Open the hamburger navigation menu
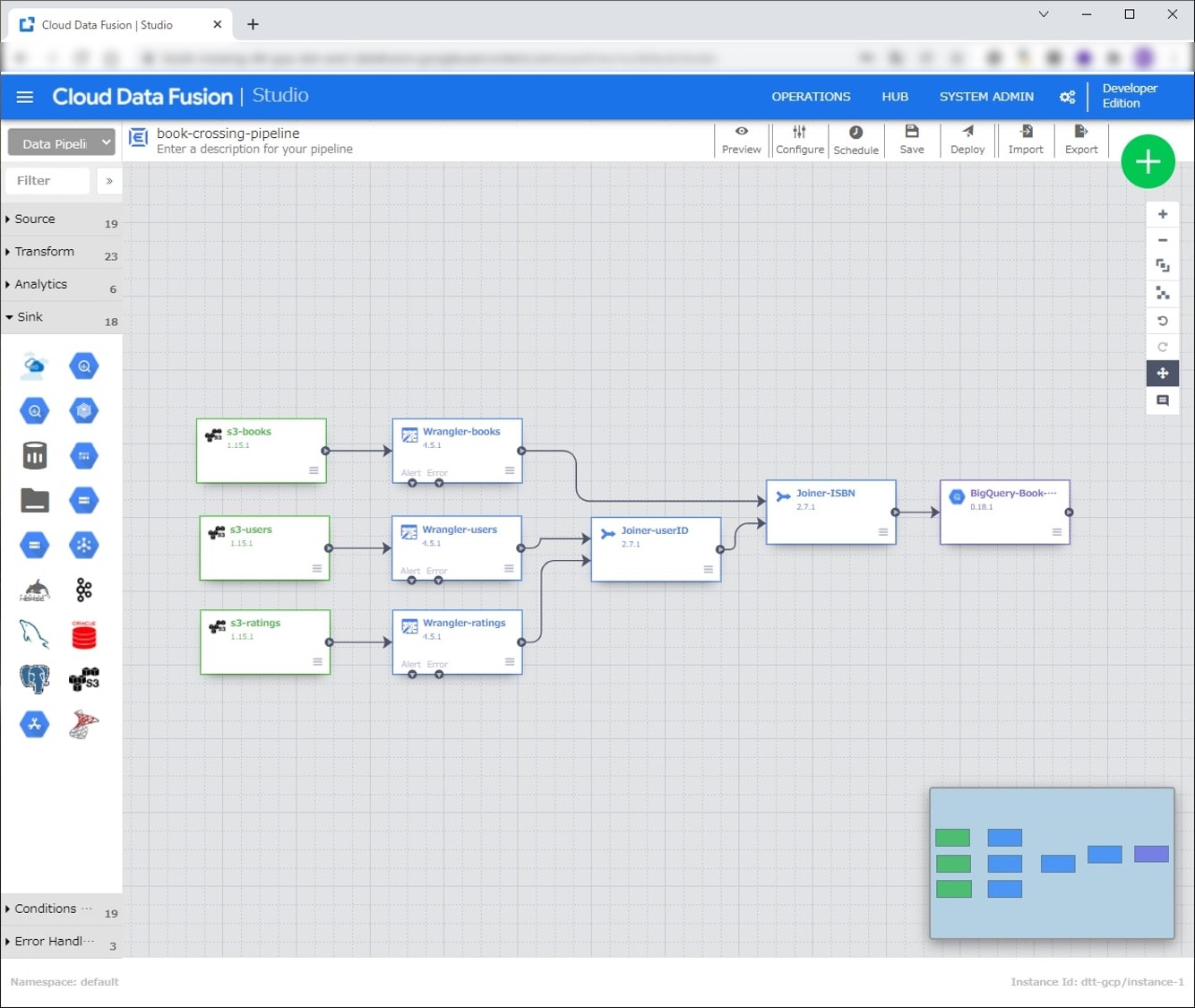 point(25,97)
